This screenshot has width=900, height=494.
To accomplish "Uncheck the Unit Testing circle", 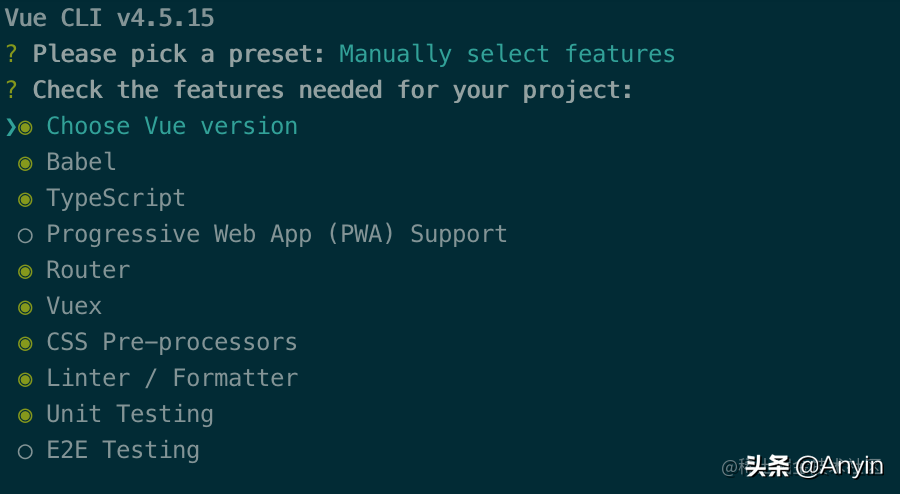I will 25,415.
